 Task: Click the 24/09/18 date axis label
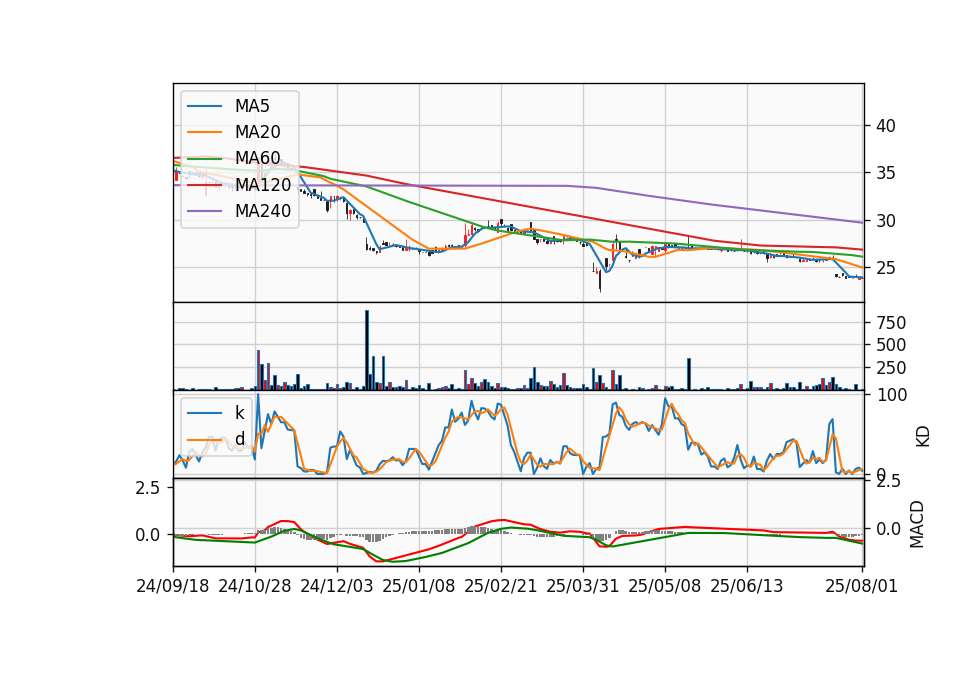(x=173, y=586)
